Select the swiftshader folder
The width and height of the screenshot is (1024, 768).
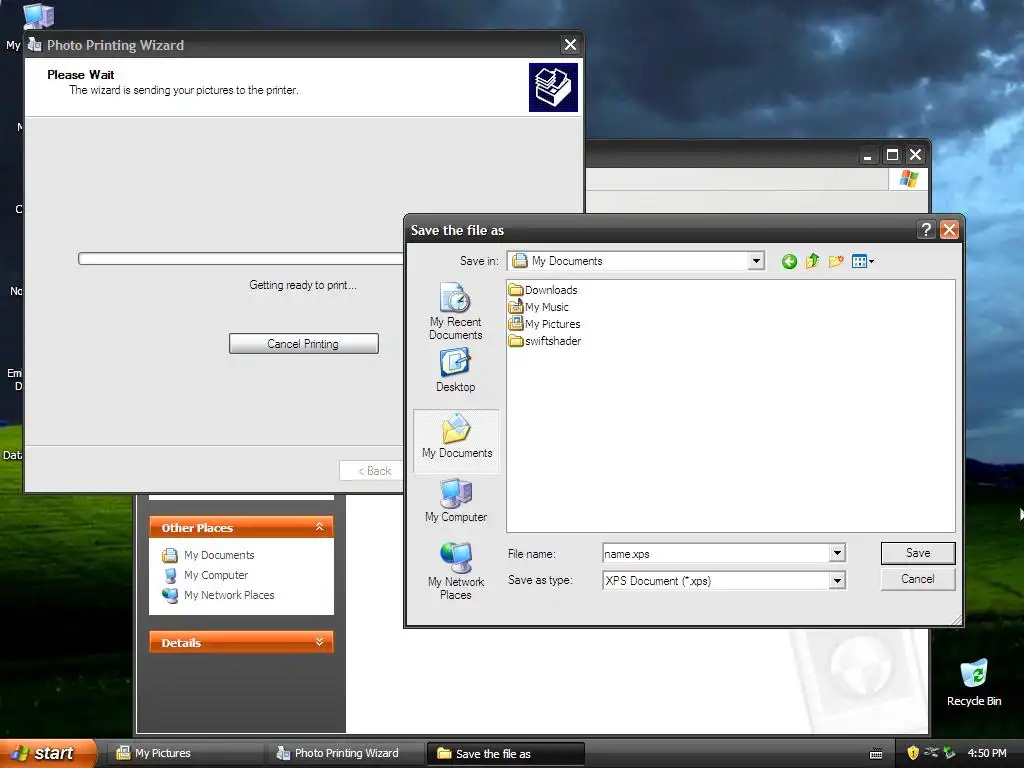click(545, 341)
